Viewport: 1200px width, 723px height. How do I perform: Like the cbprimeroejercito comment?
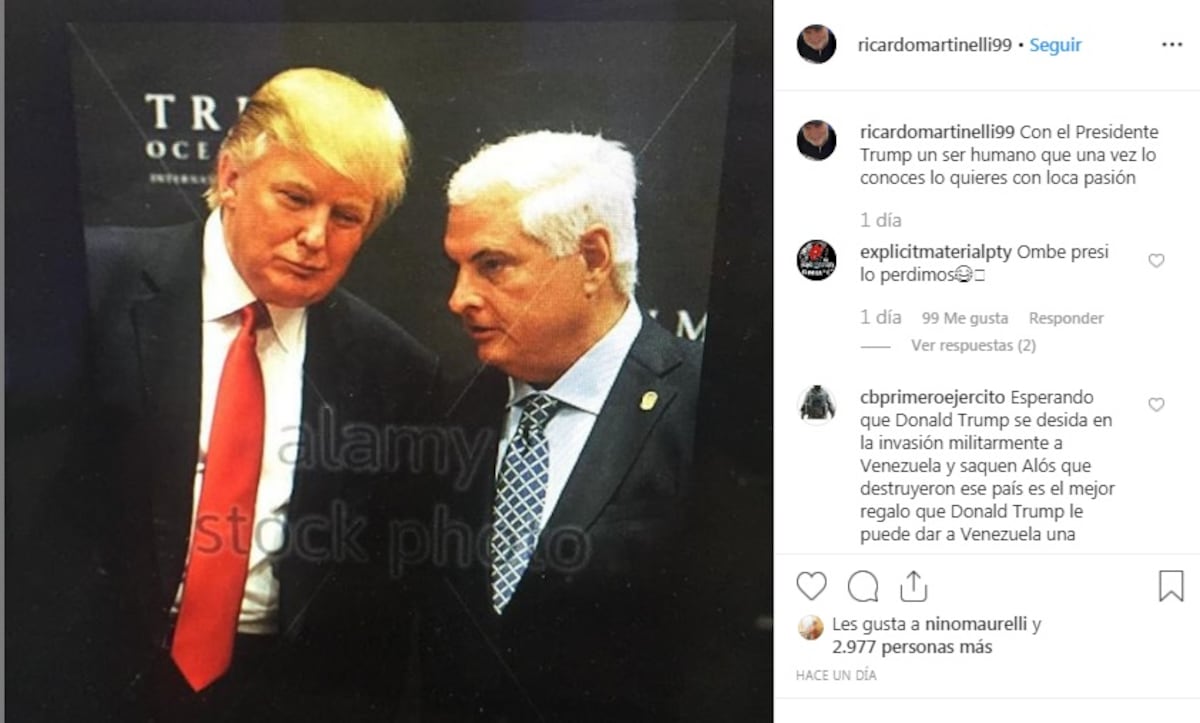[1156, 405]
